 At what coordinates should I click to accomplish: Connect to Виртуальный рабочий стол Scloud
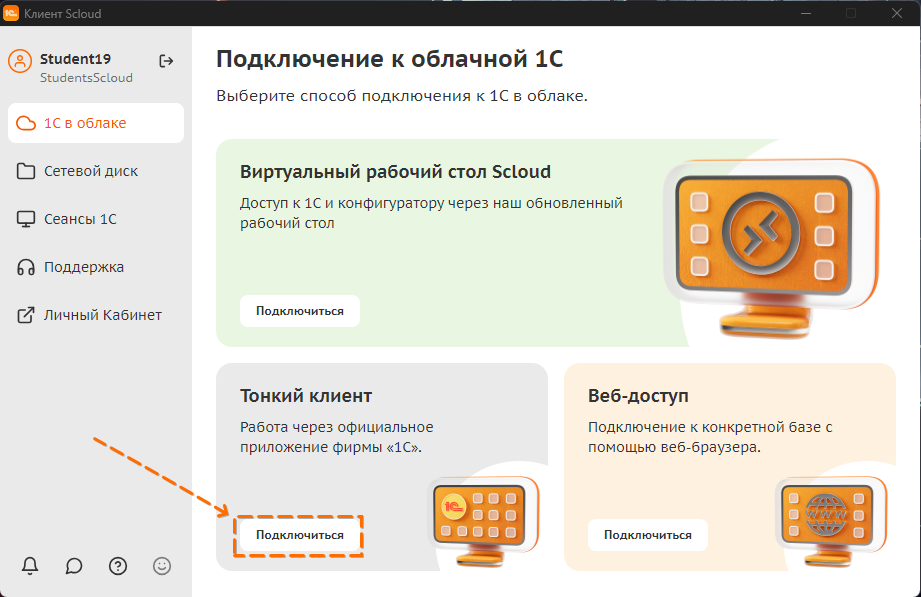tap(300, 311)
